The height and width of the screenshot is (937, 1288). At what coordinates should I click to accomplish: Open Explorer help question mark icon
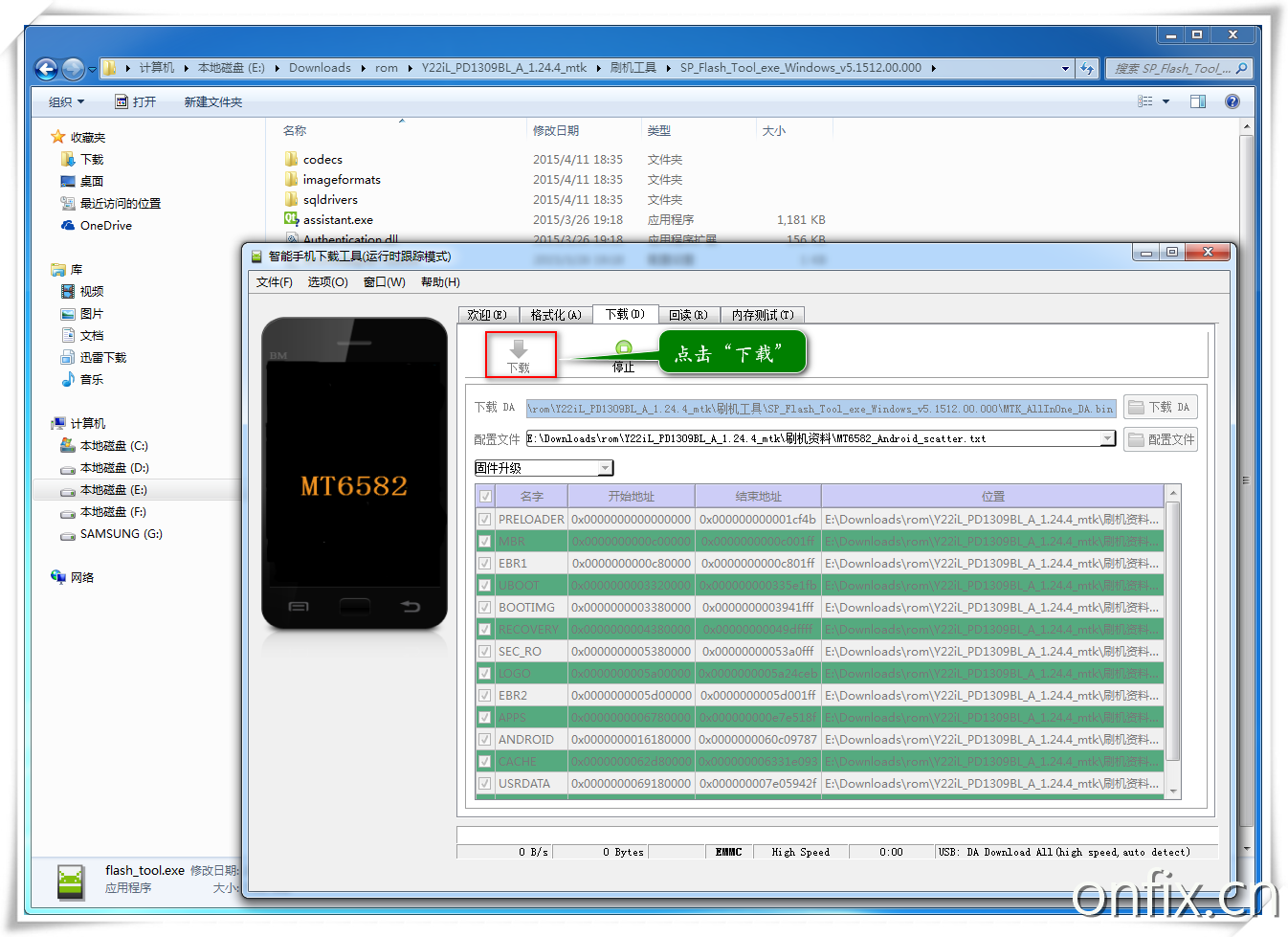pyautogui.click(x=1232, y=101)
